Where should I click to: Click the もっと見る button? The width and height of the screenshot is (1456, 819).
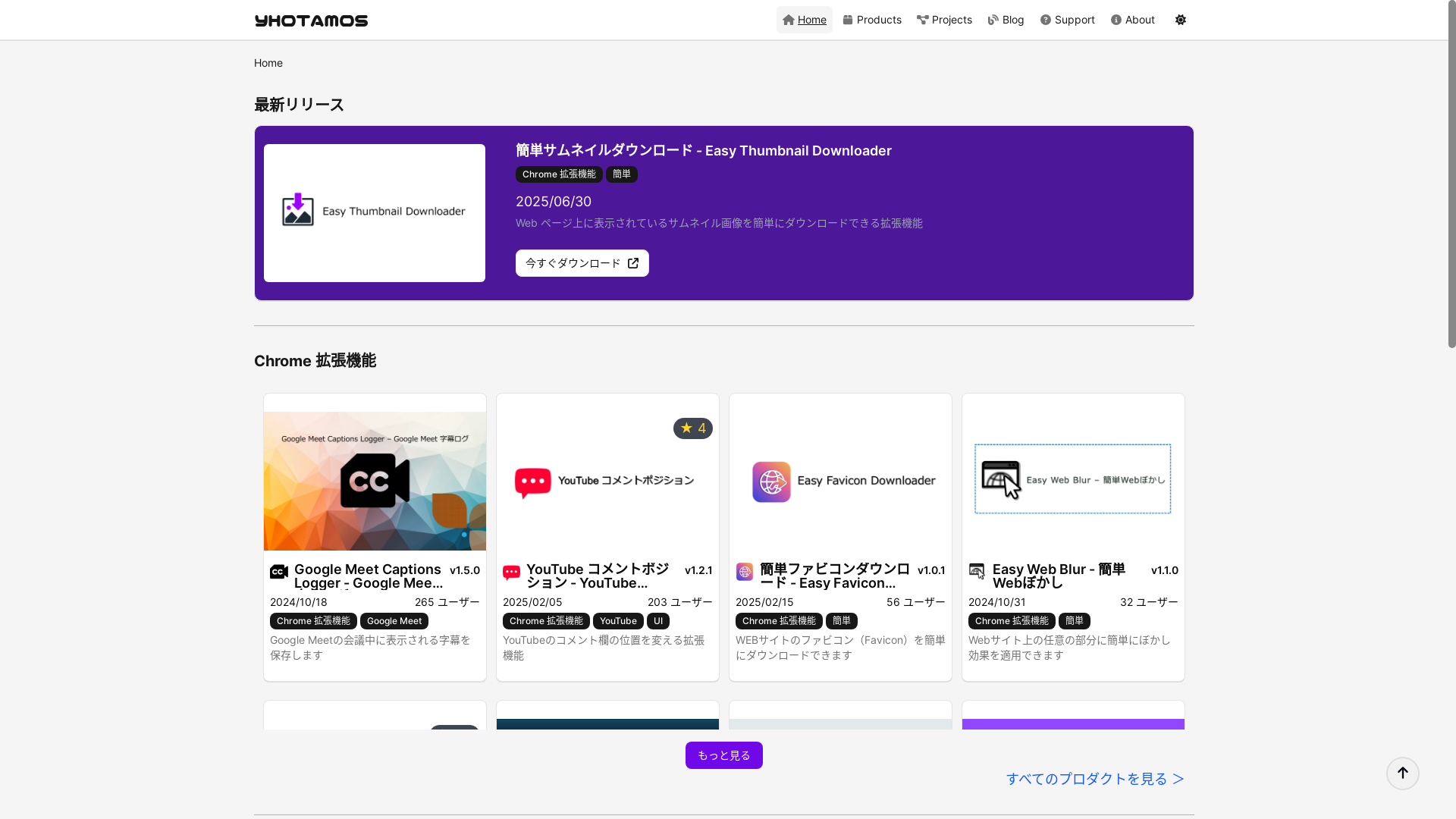724,755
